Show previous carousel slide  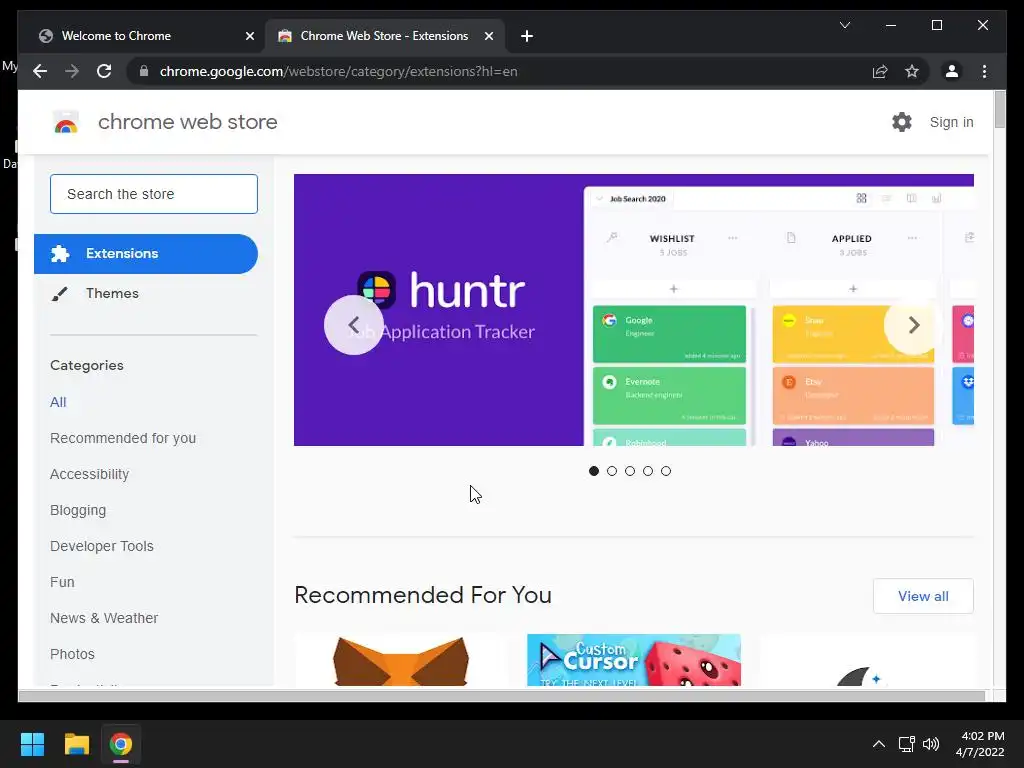pos(353,325)
